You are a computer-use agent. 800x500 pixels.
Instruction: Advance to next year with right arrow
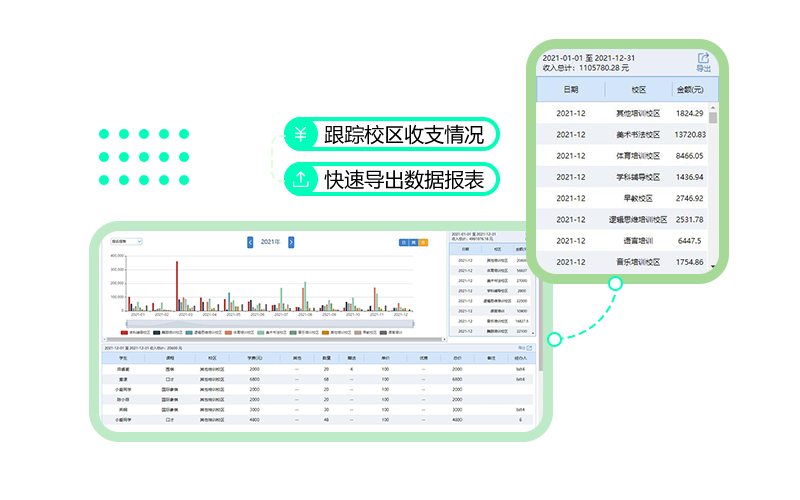[x=291, y=242]
